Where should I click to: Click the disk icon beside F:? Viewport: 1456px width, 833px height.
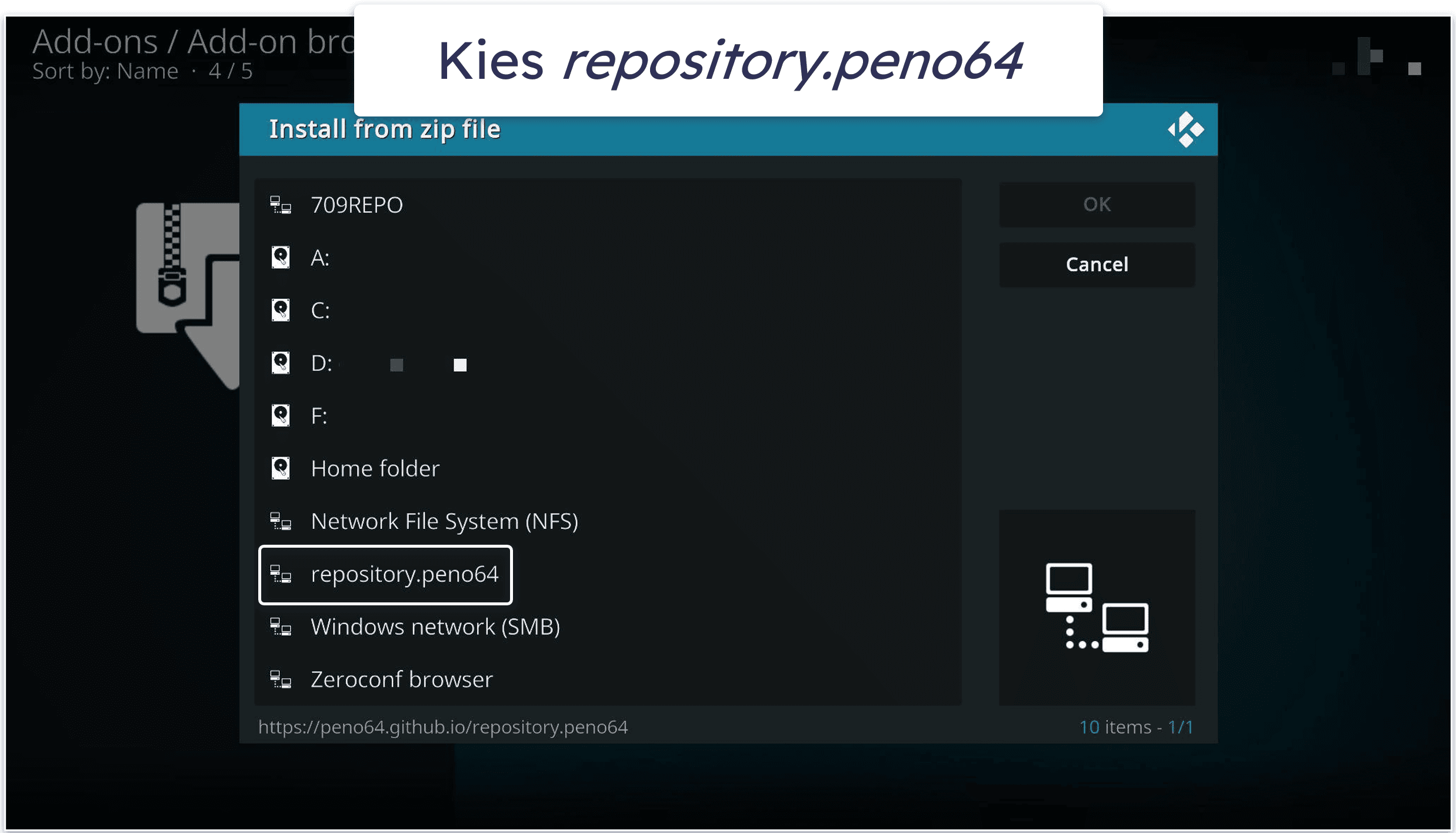coord(281,415)
